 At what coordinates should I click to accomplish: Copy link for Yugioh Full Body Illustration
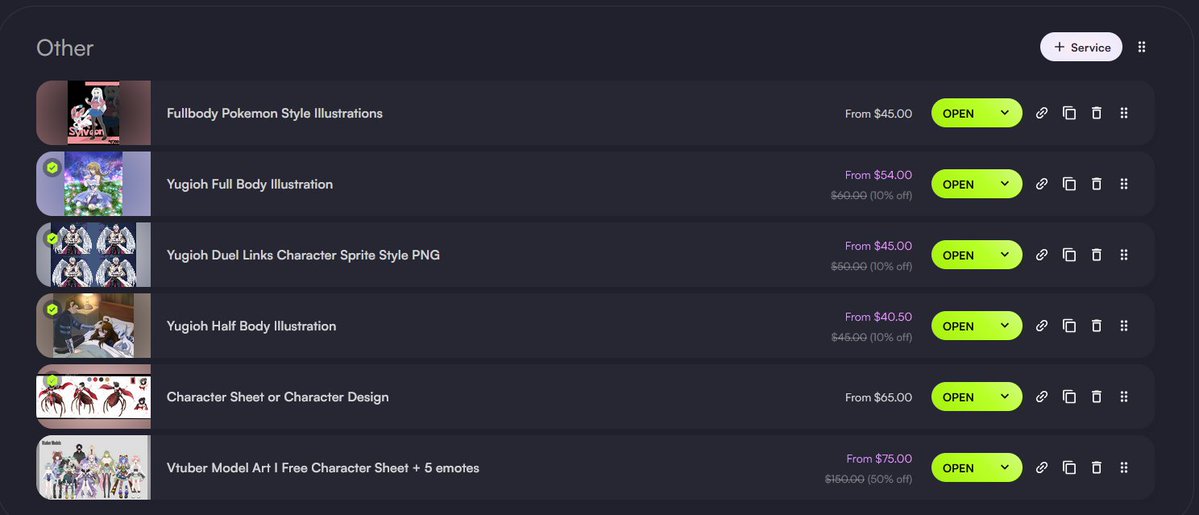[1041, 184]
